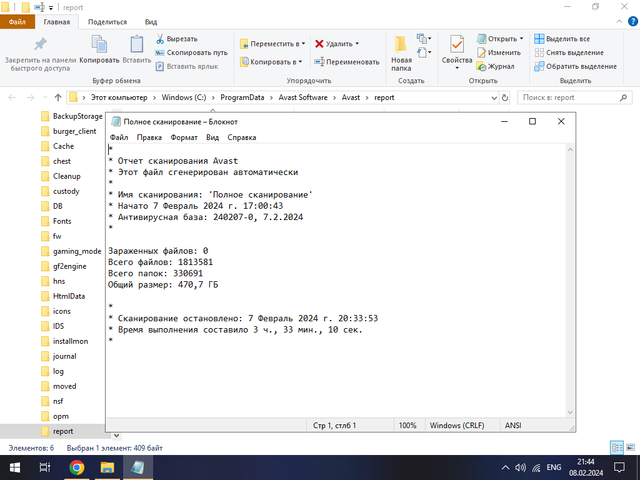This screenshot has height=480, width=640.
Task: Switch the ENG input language indicator
Action: click(554, 468)
